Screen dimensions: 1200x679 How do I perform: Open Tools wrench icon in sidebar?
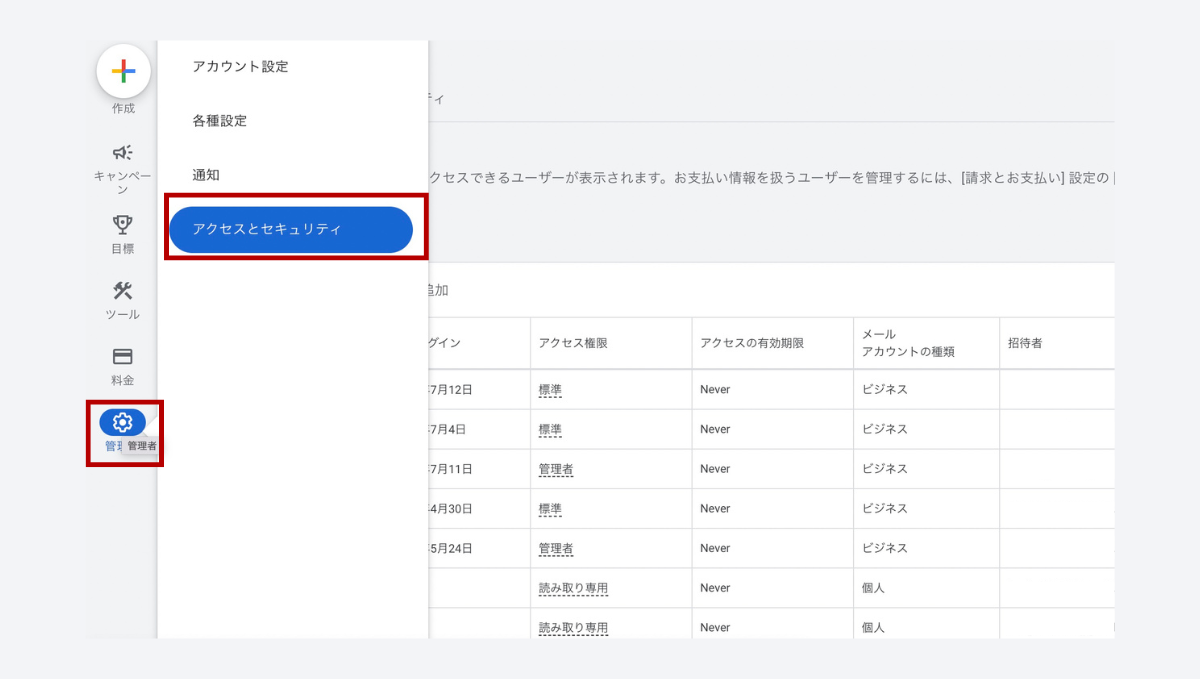123,291
